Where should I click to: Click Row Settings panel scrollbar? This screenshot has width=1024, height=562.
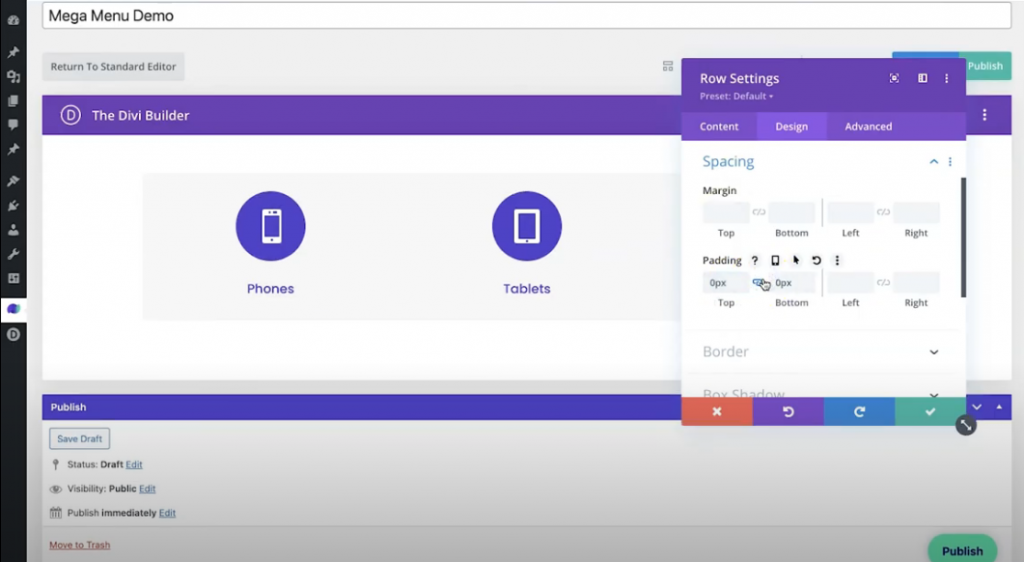[963, 238]
